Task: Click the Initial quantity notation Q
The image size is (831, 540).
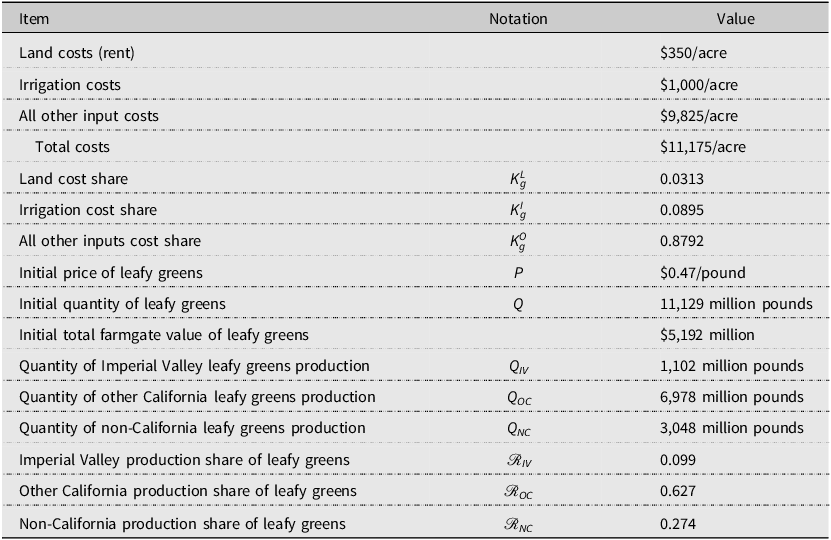Action: point(518,304)
